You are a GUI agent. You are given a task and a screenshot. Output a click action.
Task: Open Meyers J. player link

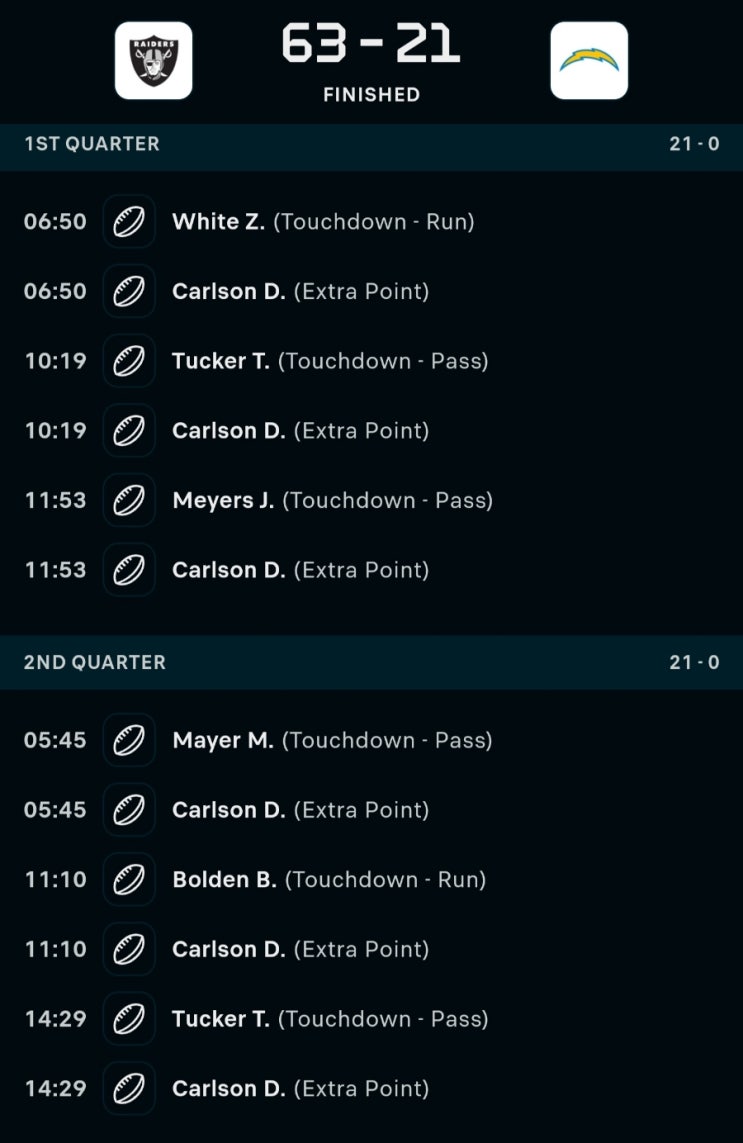click(x=223, y=500)
